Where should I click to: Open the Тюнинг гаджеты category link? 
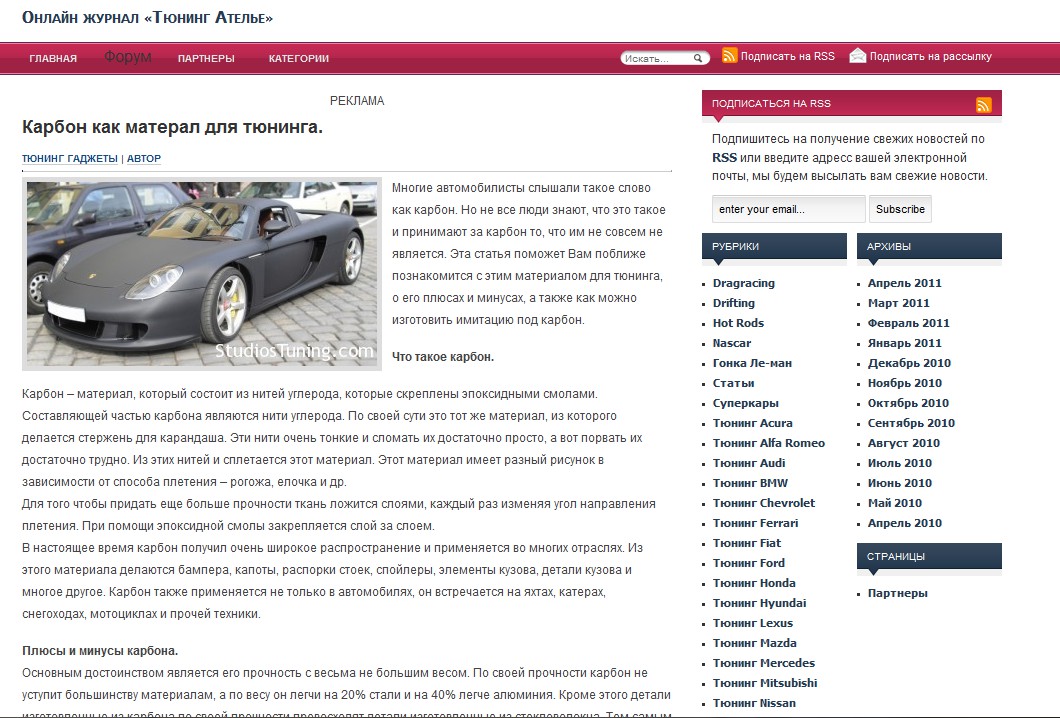[x=70, y=158]
